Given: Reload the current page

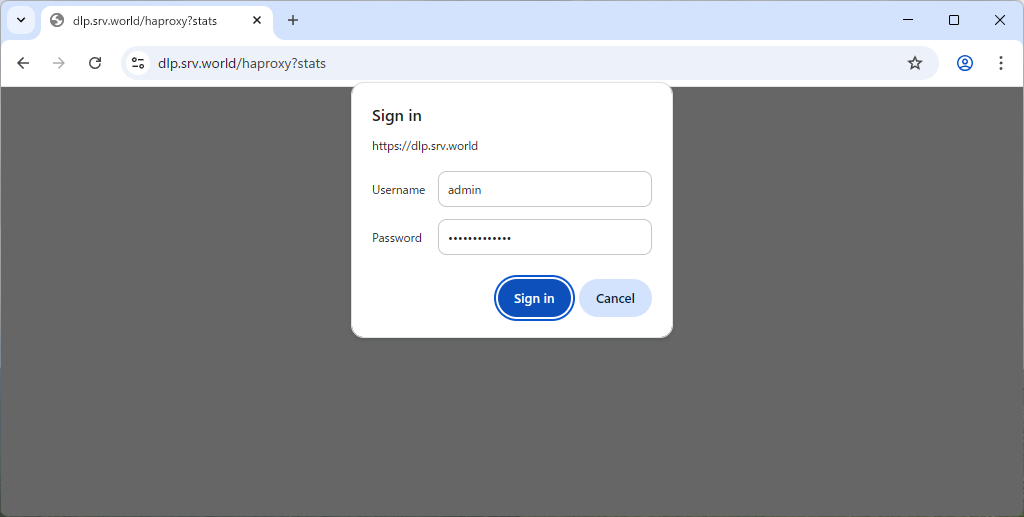Looking at the screenshot, I should [95, 63].
